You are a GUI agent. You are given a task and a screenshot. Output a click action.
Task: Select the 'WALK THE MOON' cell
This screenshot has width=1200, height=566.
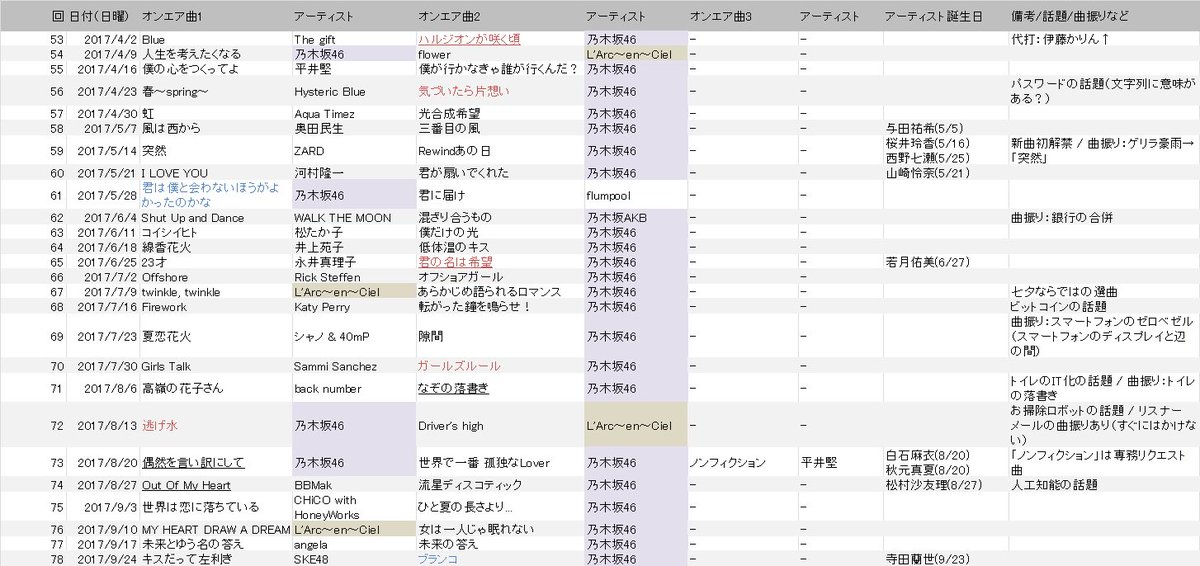(342, 217)
